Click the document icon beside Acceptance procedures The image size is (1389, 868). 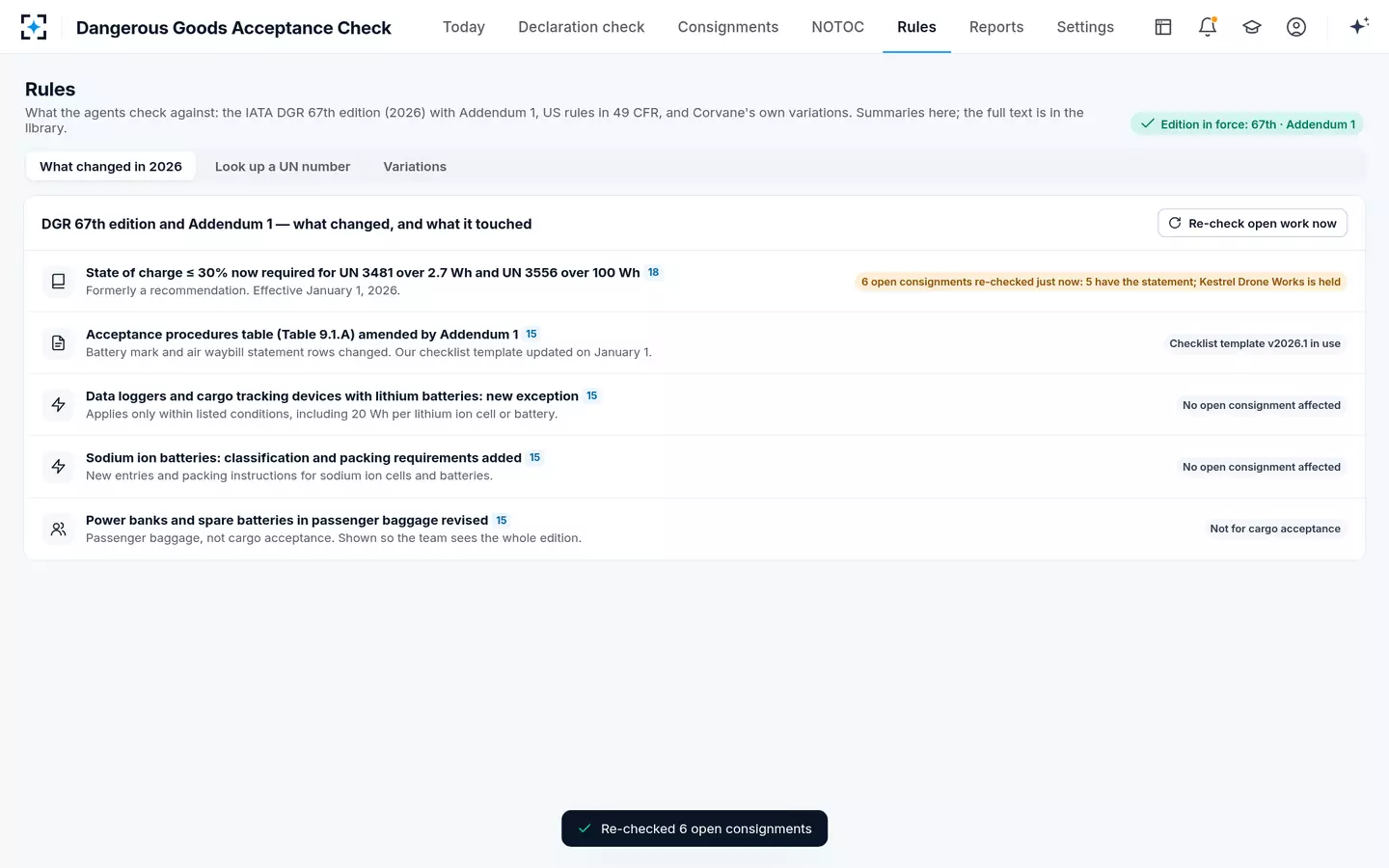coord(58,342)
